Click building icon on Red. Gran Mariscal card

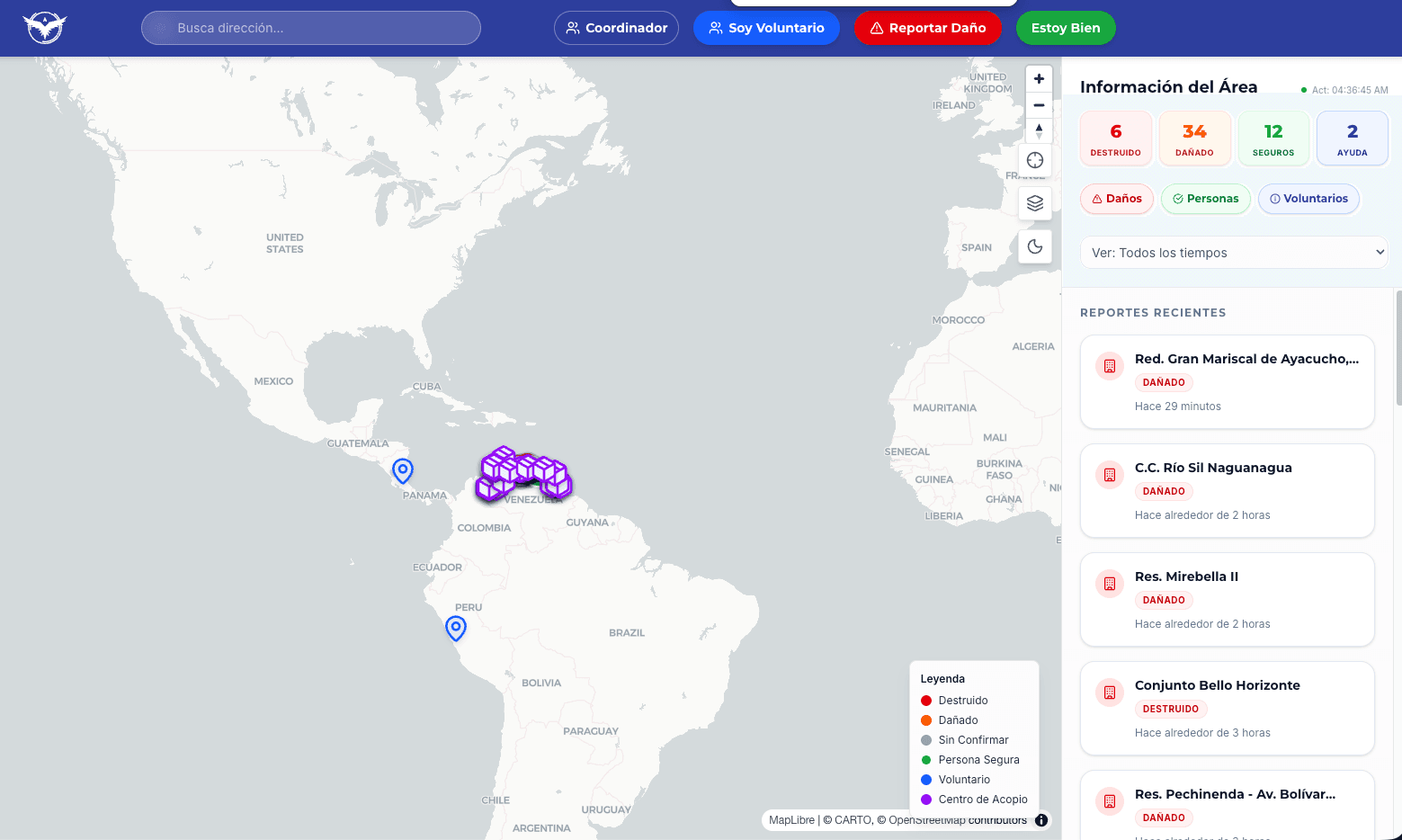(1110, 366)
